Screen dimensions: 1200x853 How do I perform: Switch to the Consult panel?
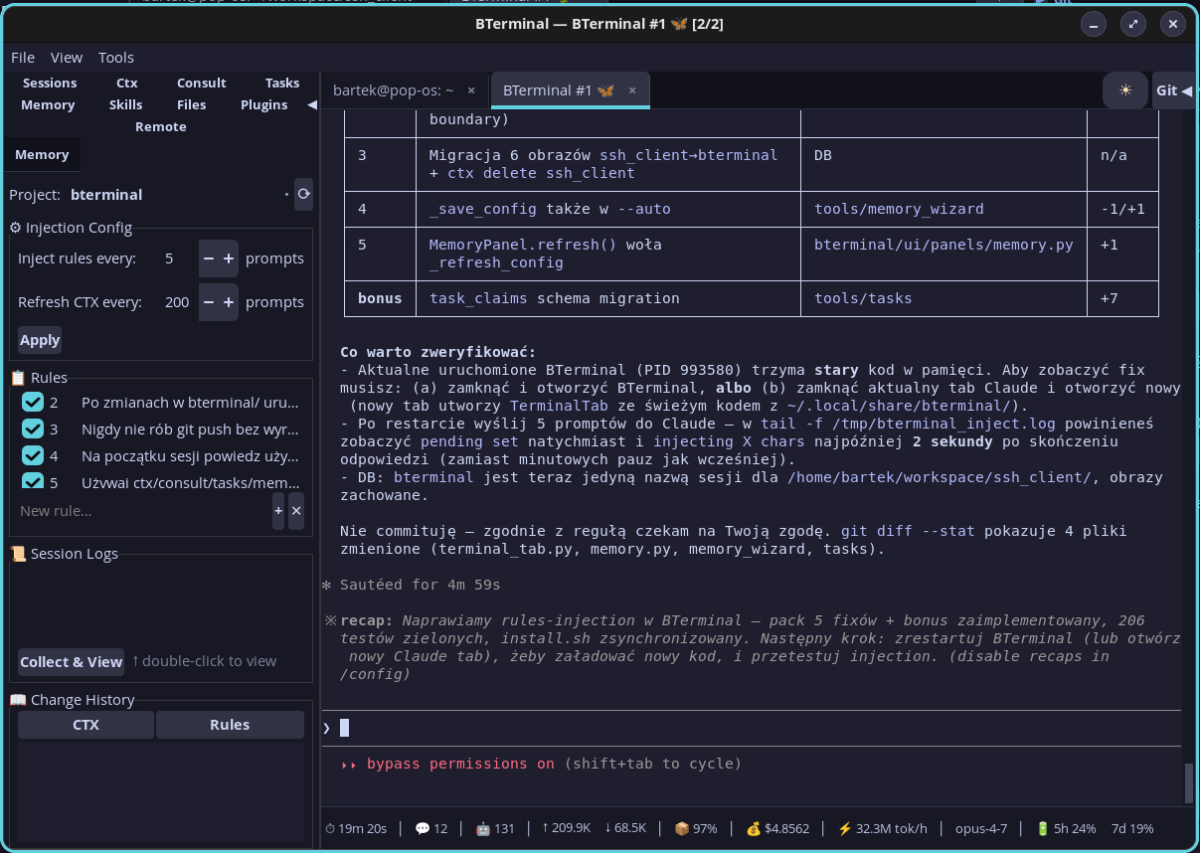coord(202,83)
